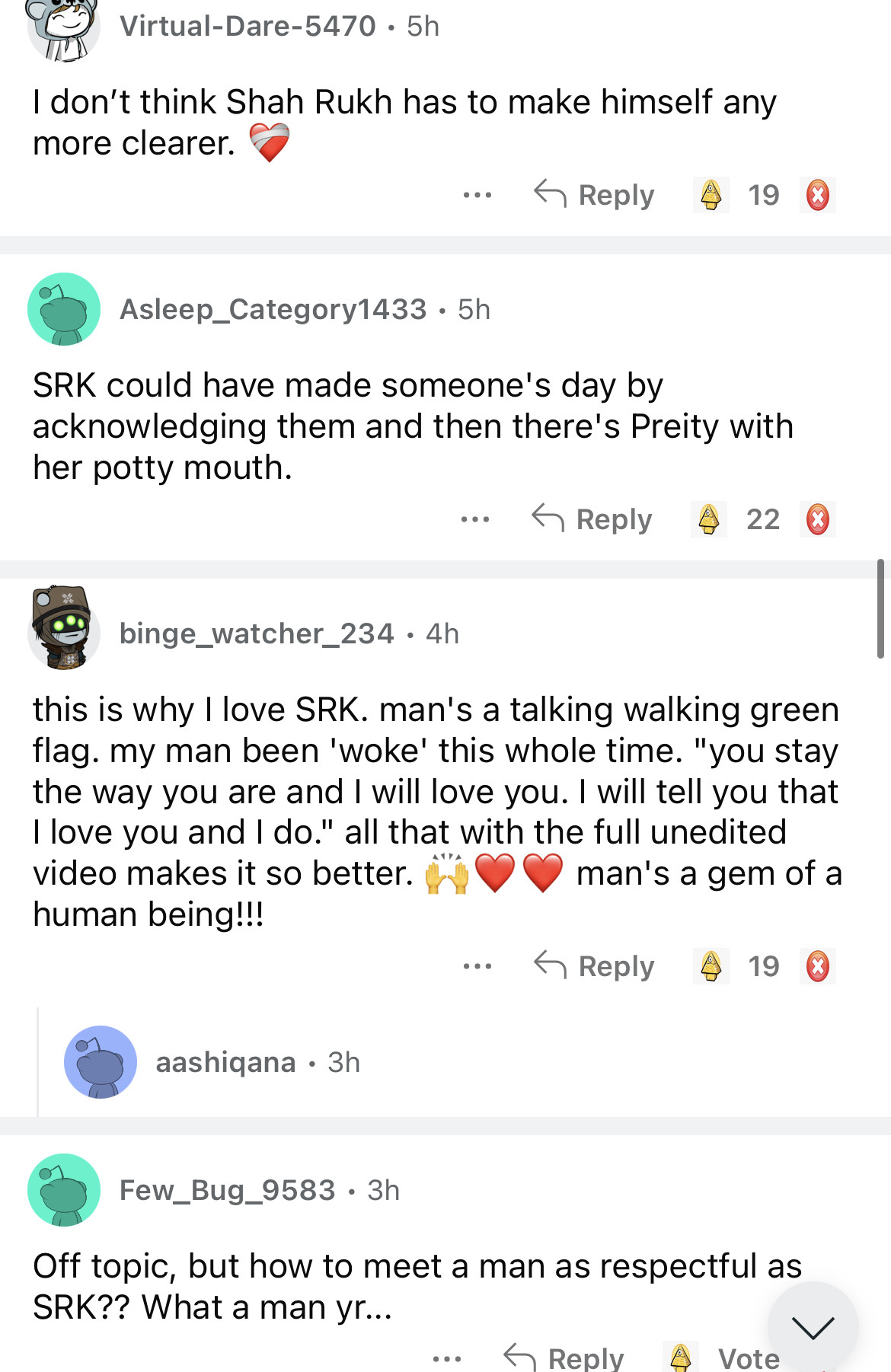The image size is (891, 1372).
Task: Expand collapsed reply from aashiqana
Action: click(x=225, y=1062)
